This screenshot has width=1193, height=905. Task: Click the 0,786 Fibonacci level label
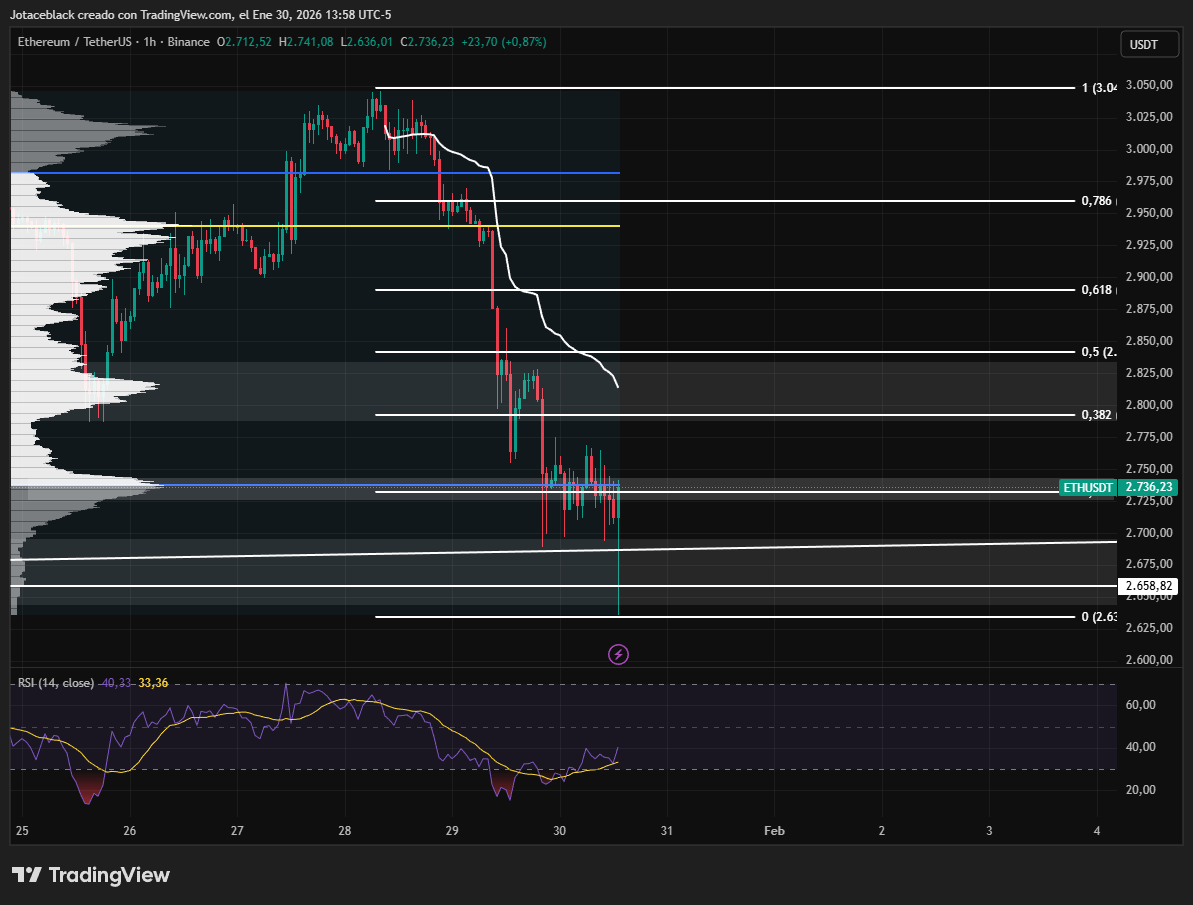pyautogui.click(x=1097, y=201)
